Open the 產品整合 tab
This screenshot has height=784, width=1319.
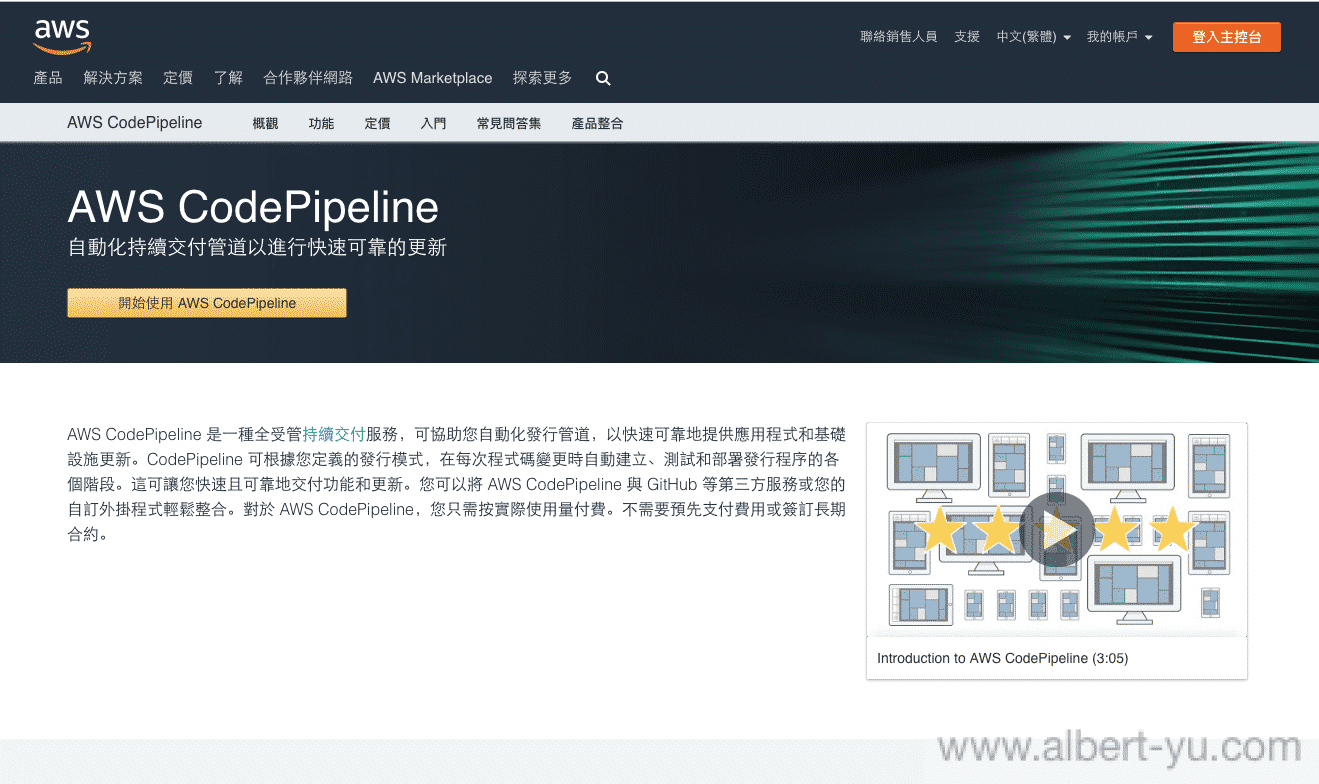pyautogui.click(x=598, y=124)
